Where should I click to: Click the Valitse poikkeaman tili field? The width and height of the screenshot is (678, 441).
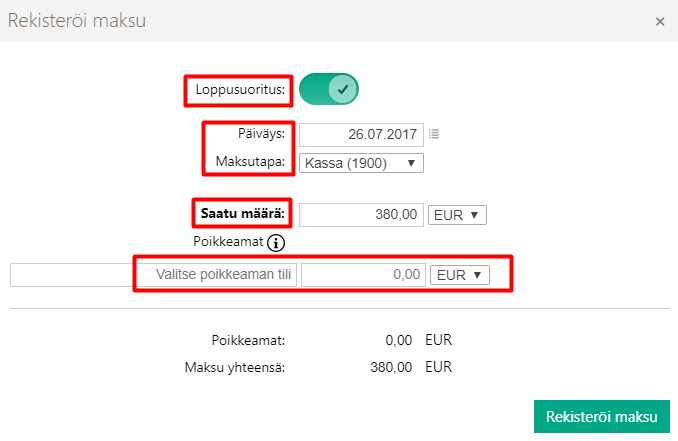(216, 274)
